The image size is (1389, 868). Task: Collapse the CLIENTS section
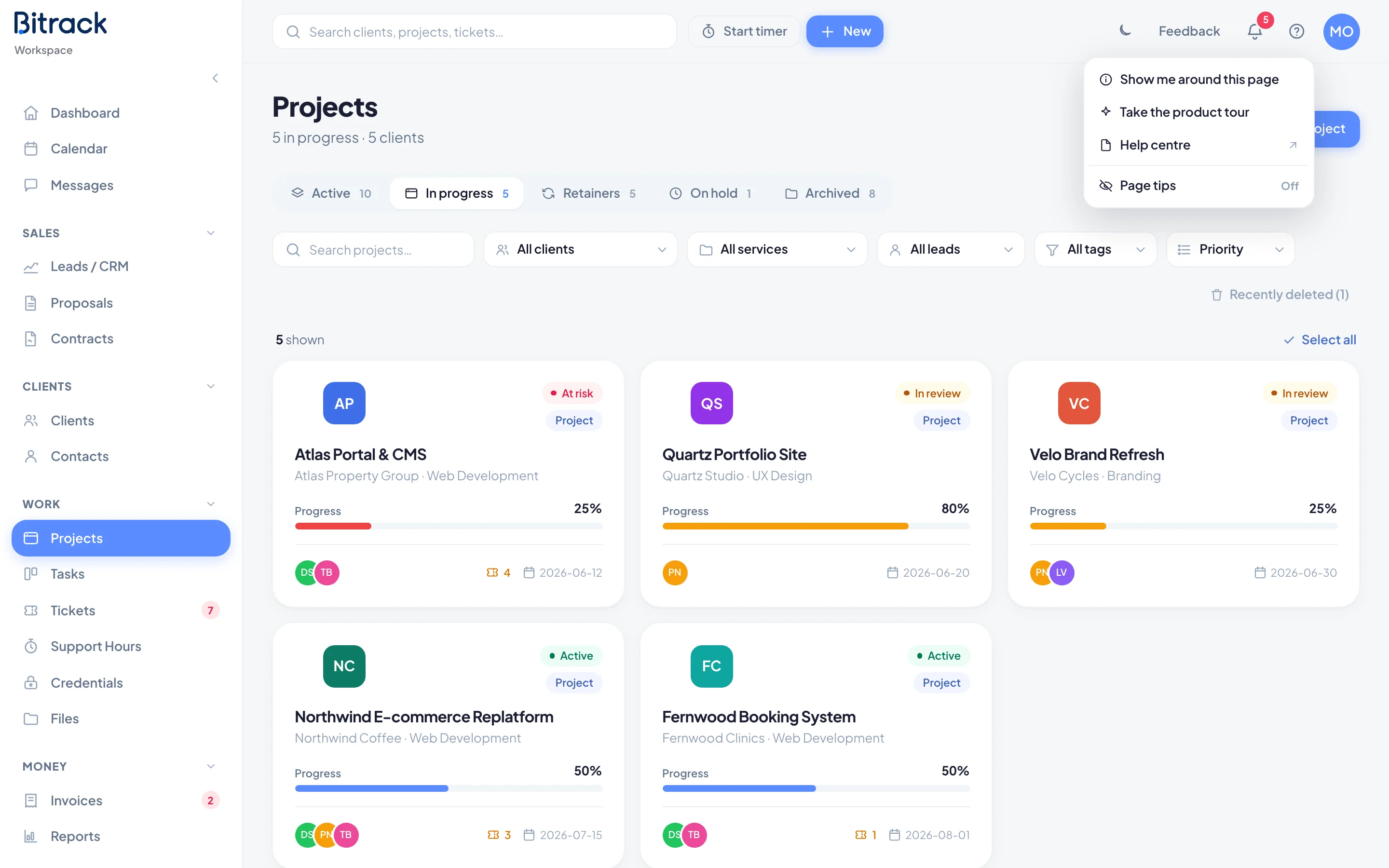[210, 386]
